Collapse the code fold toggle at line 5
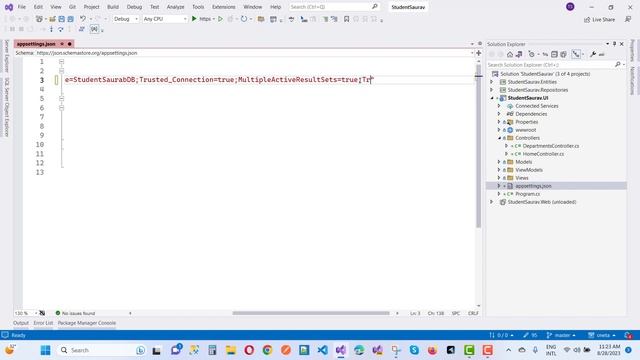Viewport: 640px width, 360px height. pos(62,98)
